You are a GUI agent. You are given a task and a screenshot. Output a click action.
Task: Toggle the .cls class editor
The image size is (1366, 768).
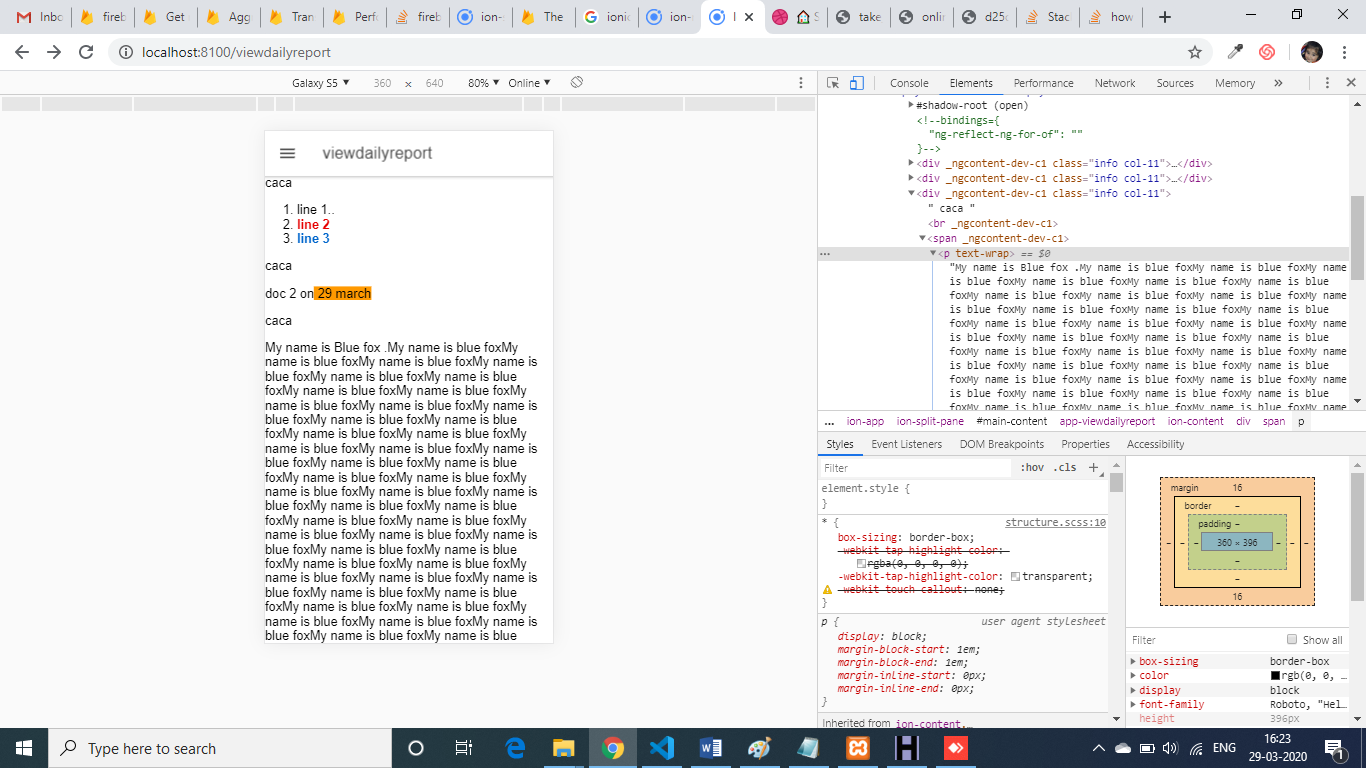pos(1066,467)
